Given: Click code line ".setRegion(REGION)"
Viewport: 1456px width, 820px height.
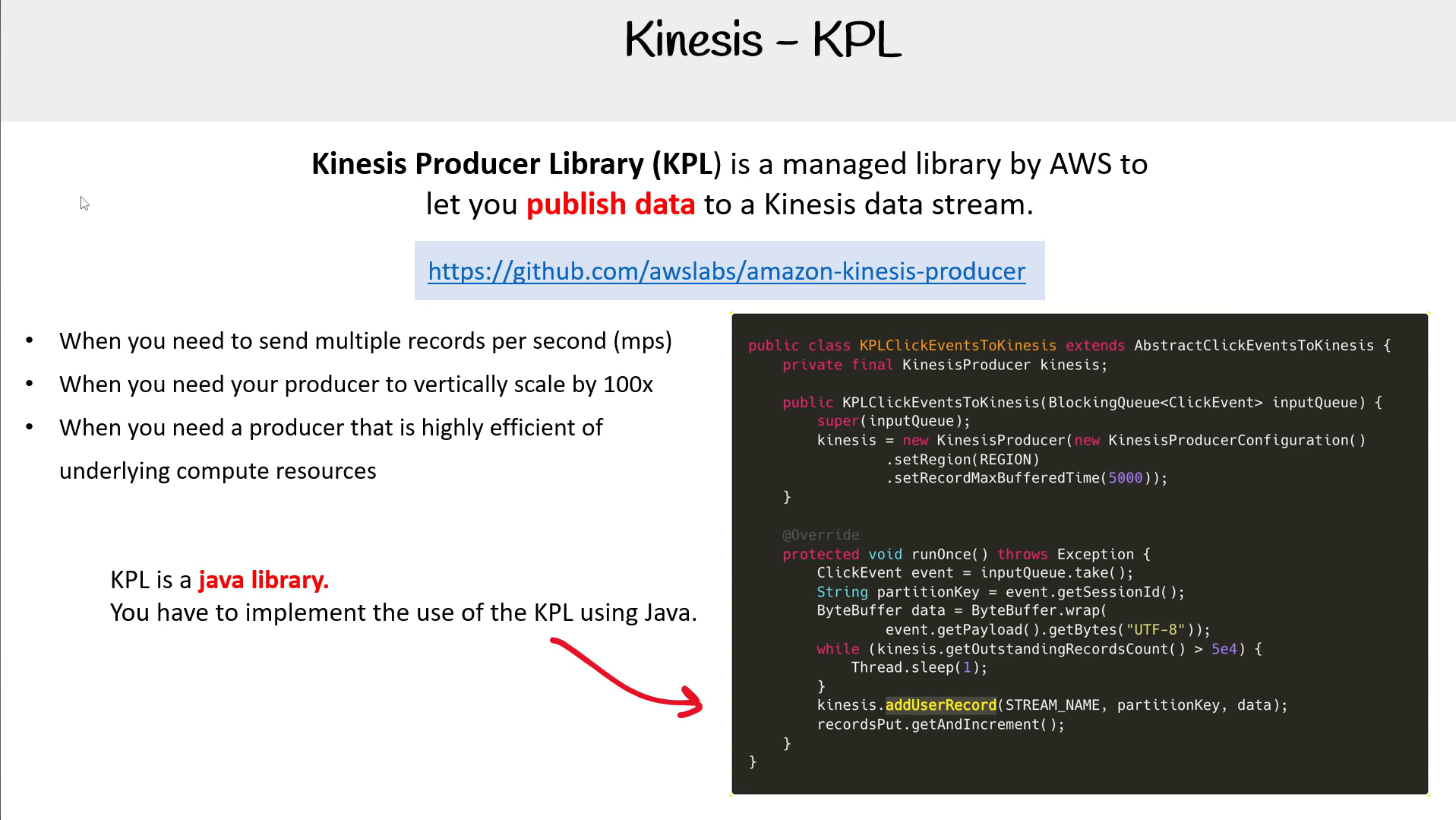Looking at the screenshot, I should click(x=962, y=459).
